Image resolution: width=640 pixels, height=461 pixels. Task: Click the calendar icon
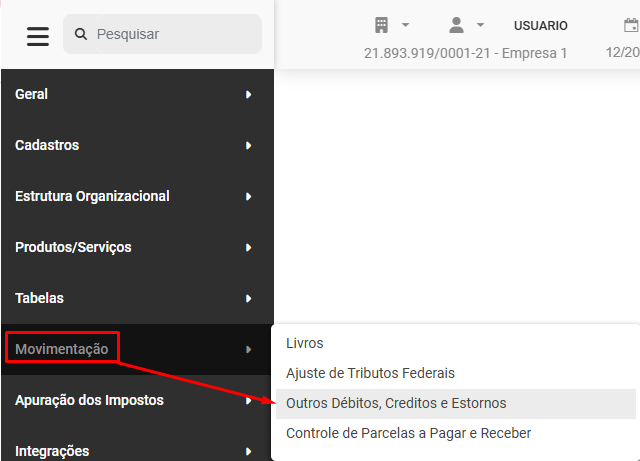pyautogui.click(x=631, y=25)
